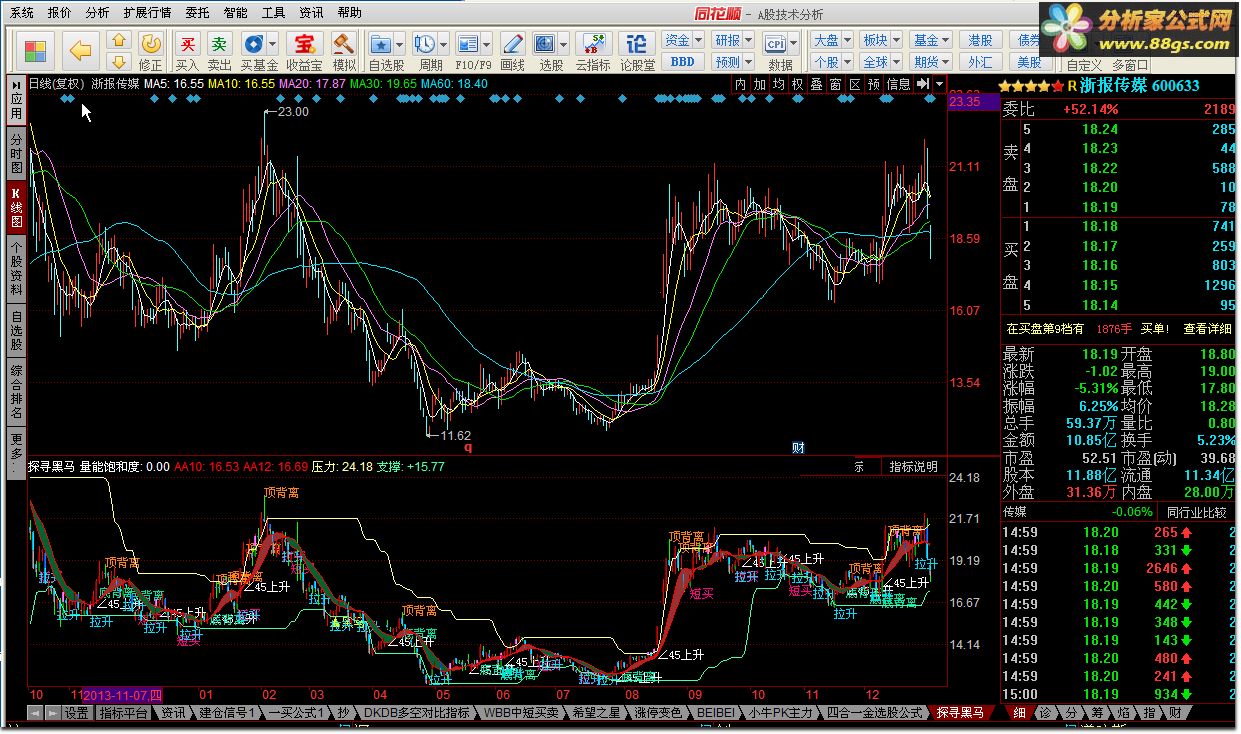1241x734 pixels.
Task: Toggle the 权 adjustment button
Action: click(x=797, y=84)
